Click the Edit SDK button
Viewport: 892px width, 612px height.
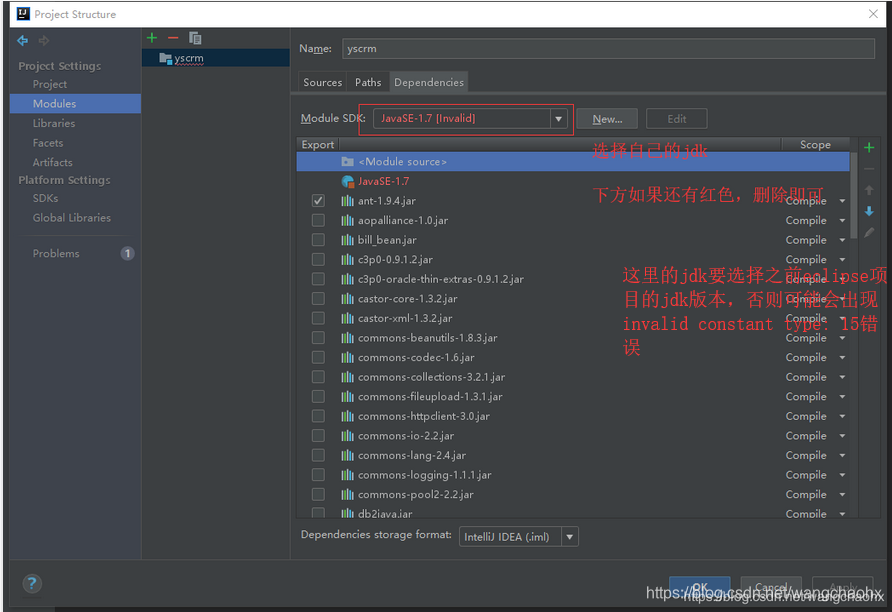(676, 119)
